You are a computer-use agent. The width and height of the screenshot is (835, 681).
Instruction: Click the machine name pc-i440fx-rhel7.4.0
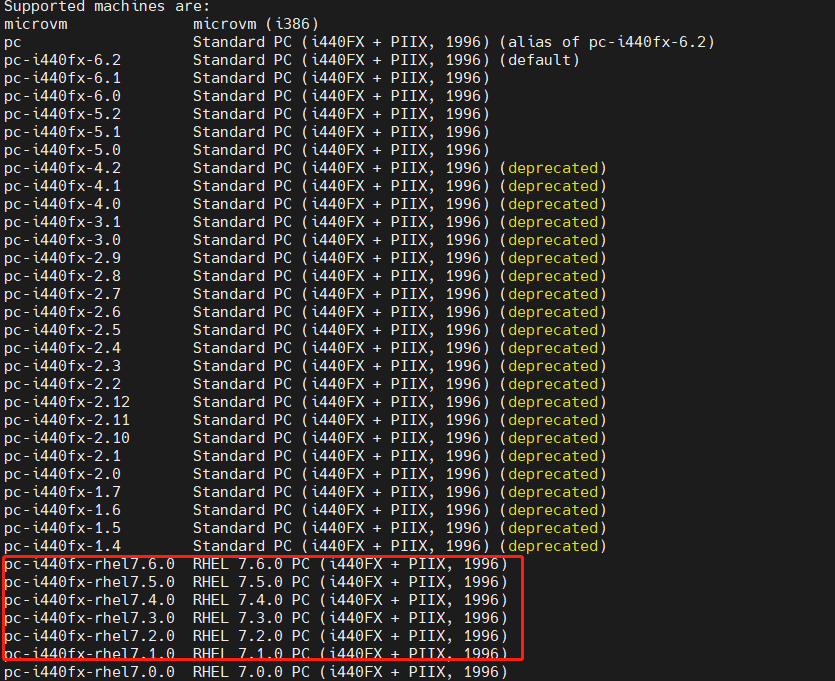(x=89, y=600)
